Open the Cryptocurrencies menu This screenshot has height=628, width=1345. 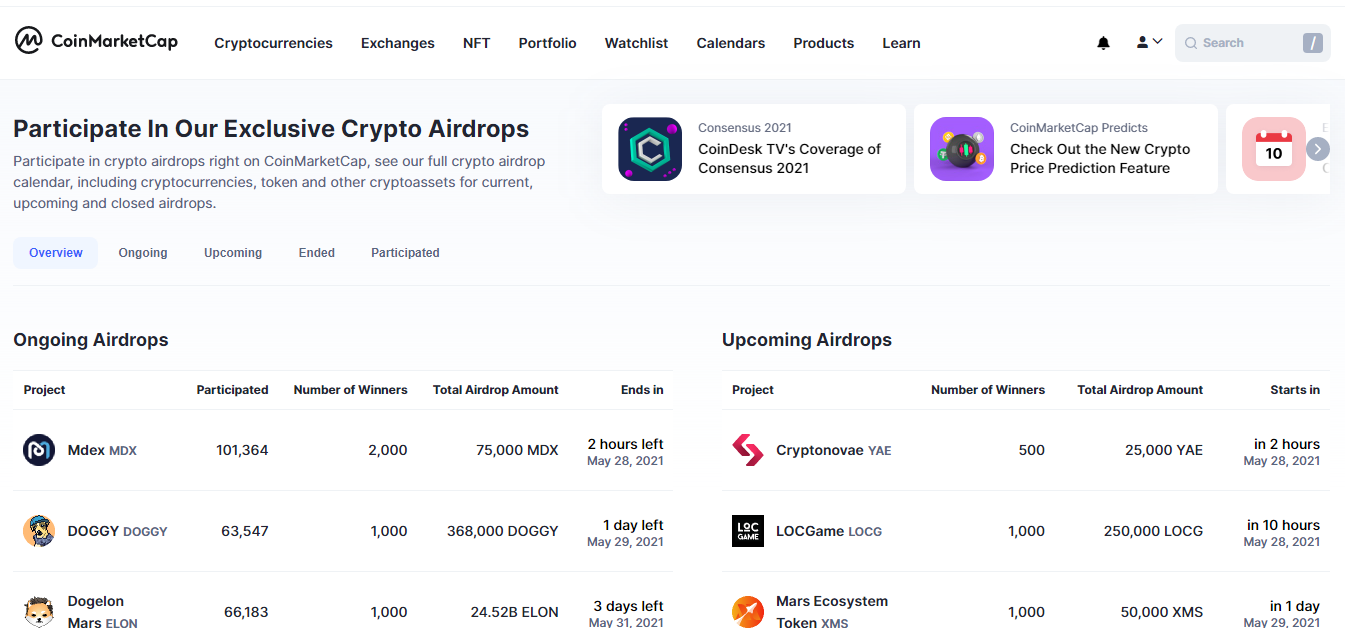point(273,43)
